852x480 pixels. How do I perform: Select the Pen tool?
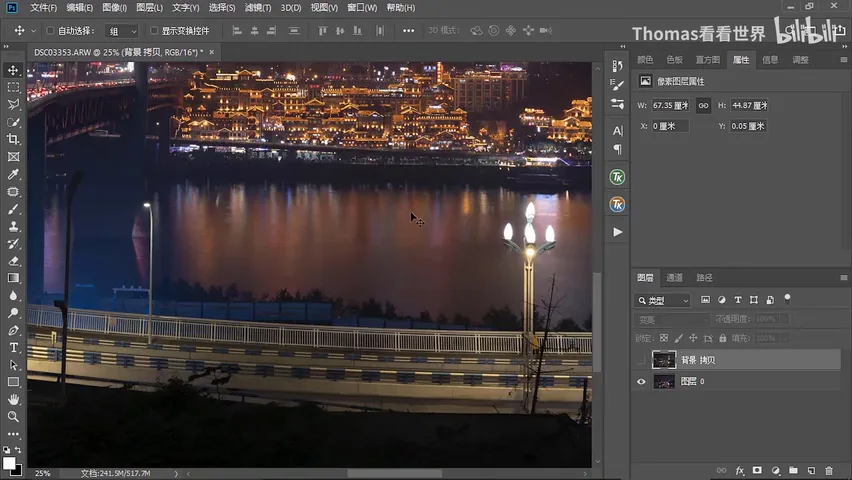click(x=14, y=330)
